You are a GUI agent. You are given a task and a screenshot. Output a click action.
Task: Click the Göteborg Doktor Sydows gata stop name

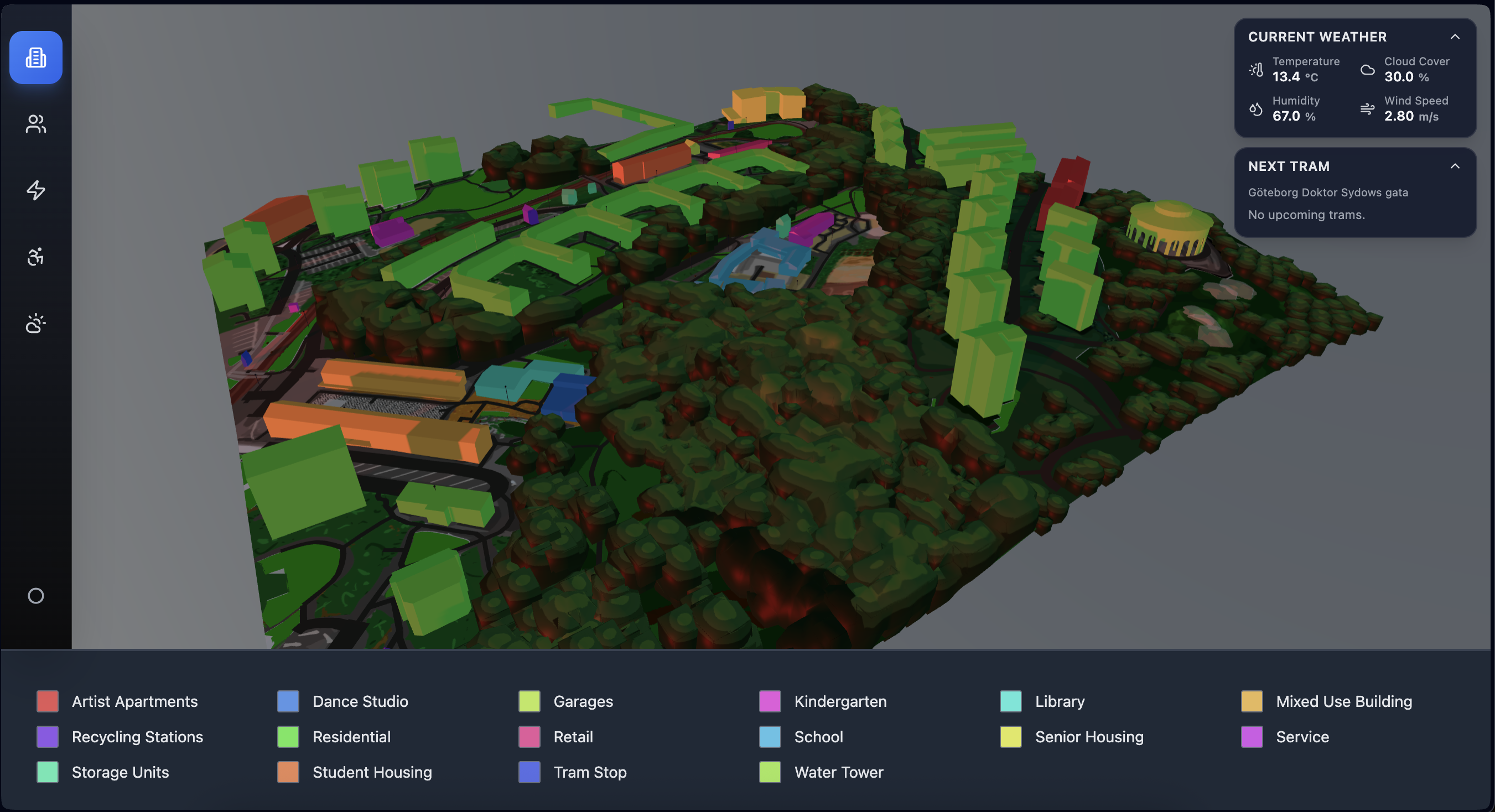[x=1328, y=192]
